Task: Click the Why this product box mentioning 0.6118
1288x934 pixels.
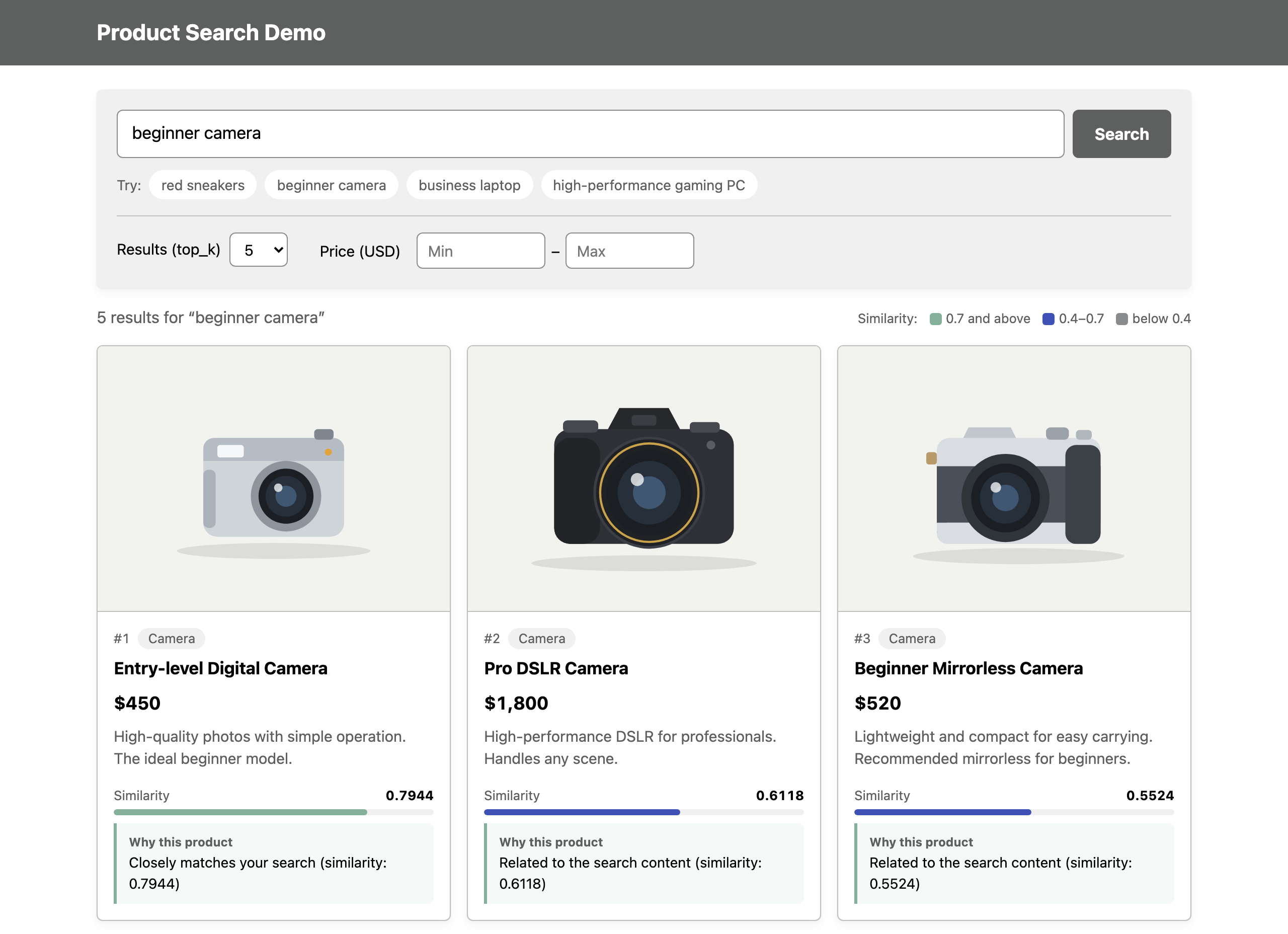Action: (x=643, y=863)
